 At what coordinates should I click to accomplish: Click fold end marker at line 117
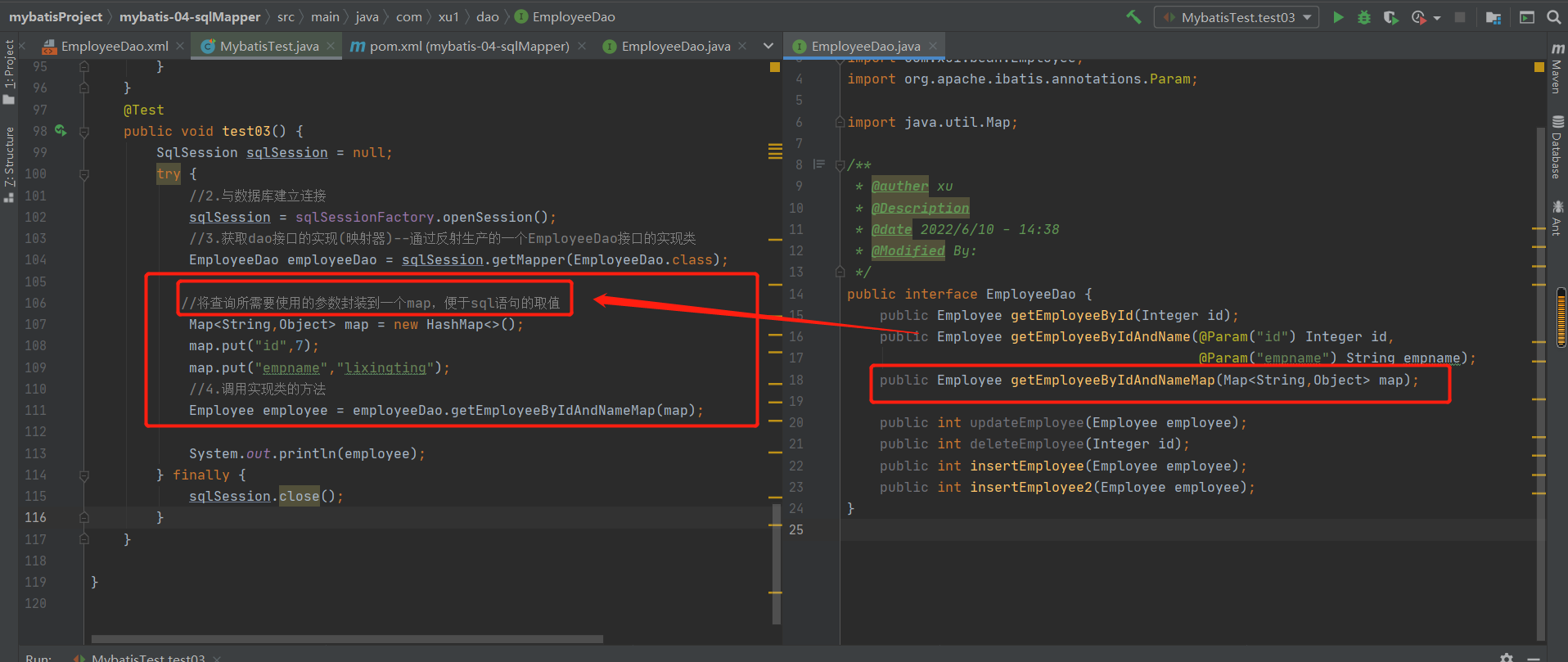(x=83, y=539)
